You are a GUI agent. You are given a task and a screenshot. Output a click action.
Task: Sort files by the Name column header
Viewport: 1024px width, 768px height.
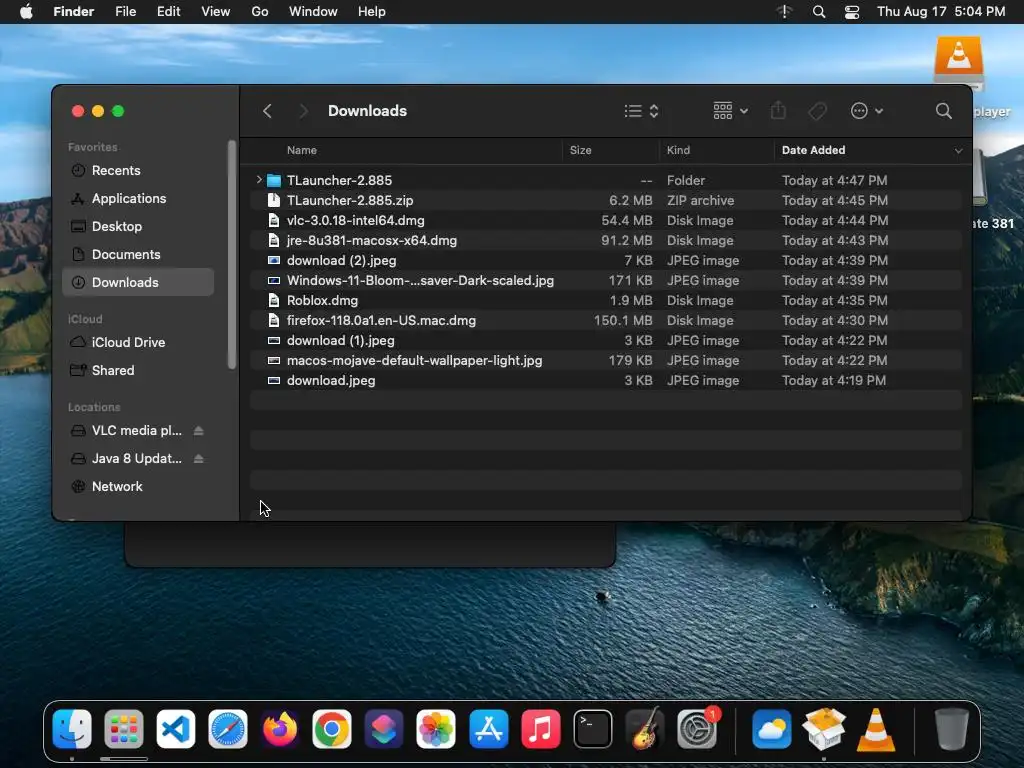(x=302, y=150)
